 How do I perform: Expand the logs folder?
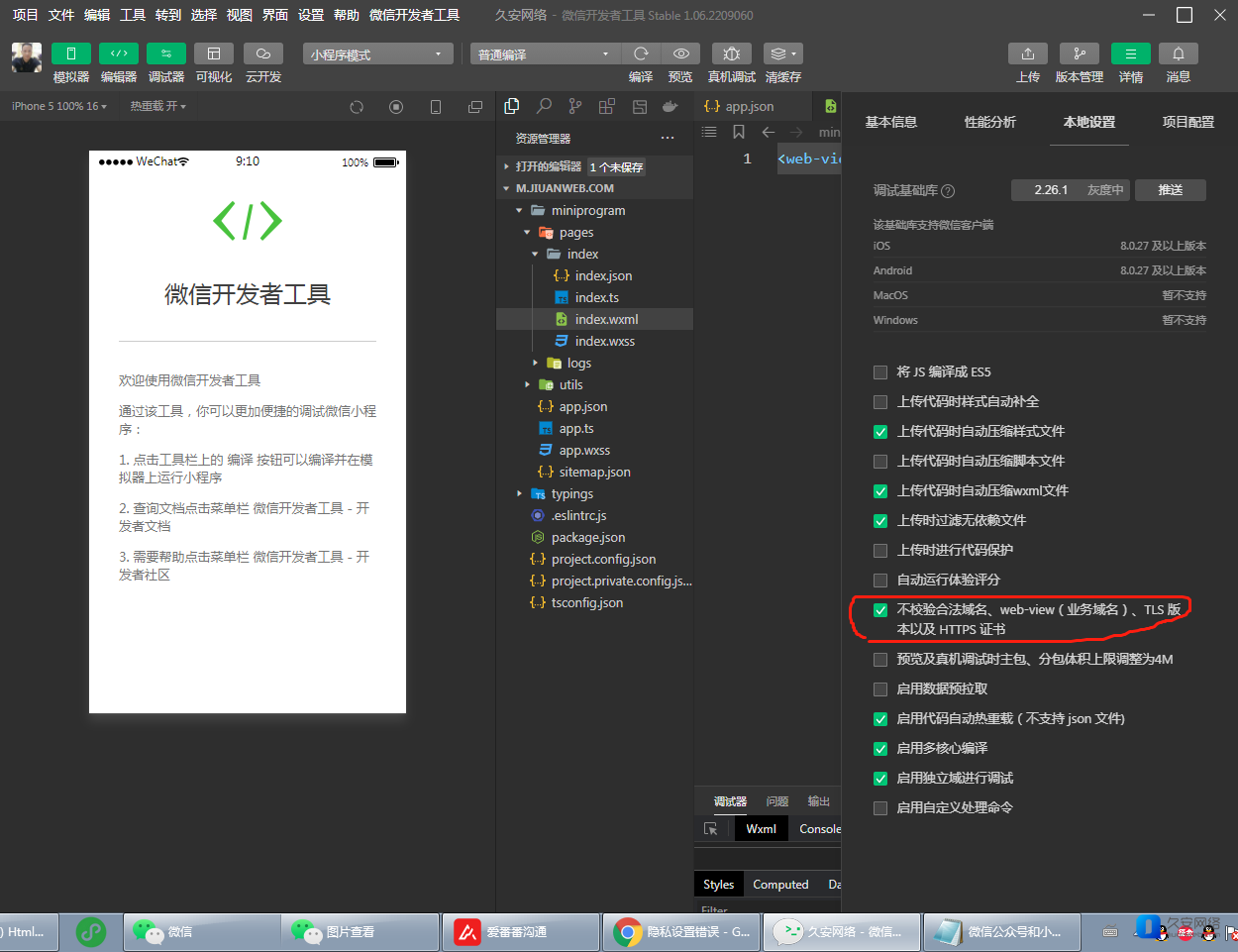click(x=535, y=364)
